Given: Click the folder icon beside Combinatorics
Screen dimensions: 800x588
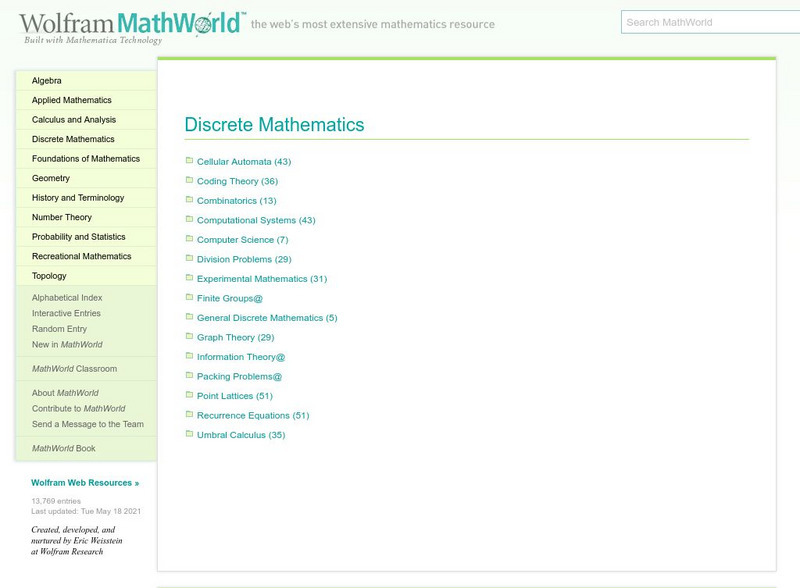Looking at the screenshot, I should click(x=189, y=200).
